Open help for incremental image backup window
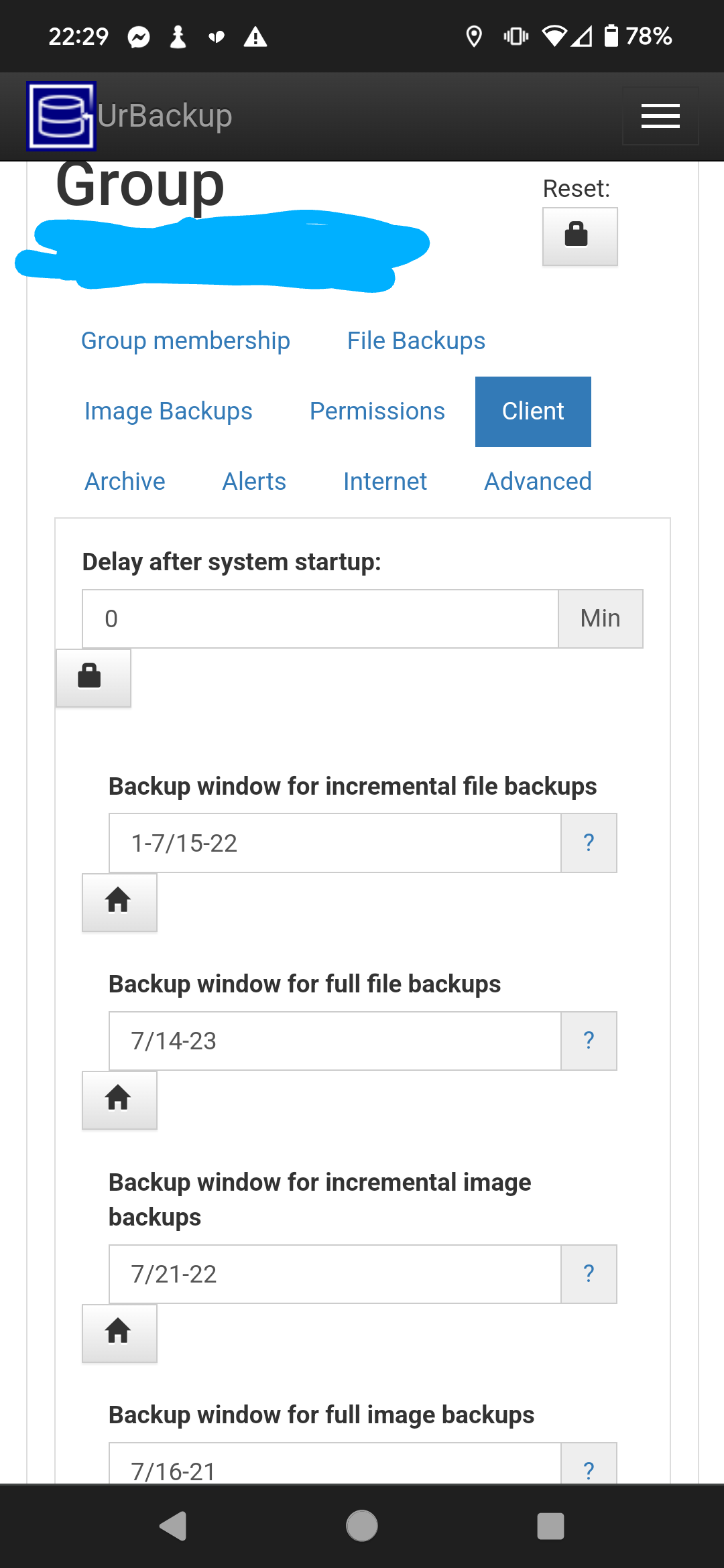The width and height of the screenshot is (724, 1568). click(589, 1274)
